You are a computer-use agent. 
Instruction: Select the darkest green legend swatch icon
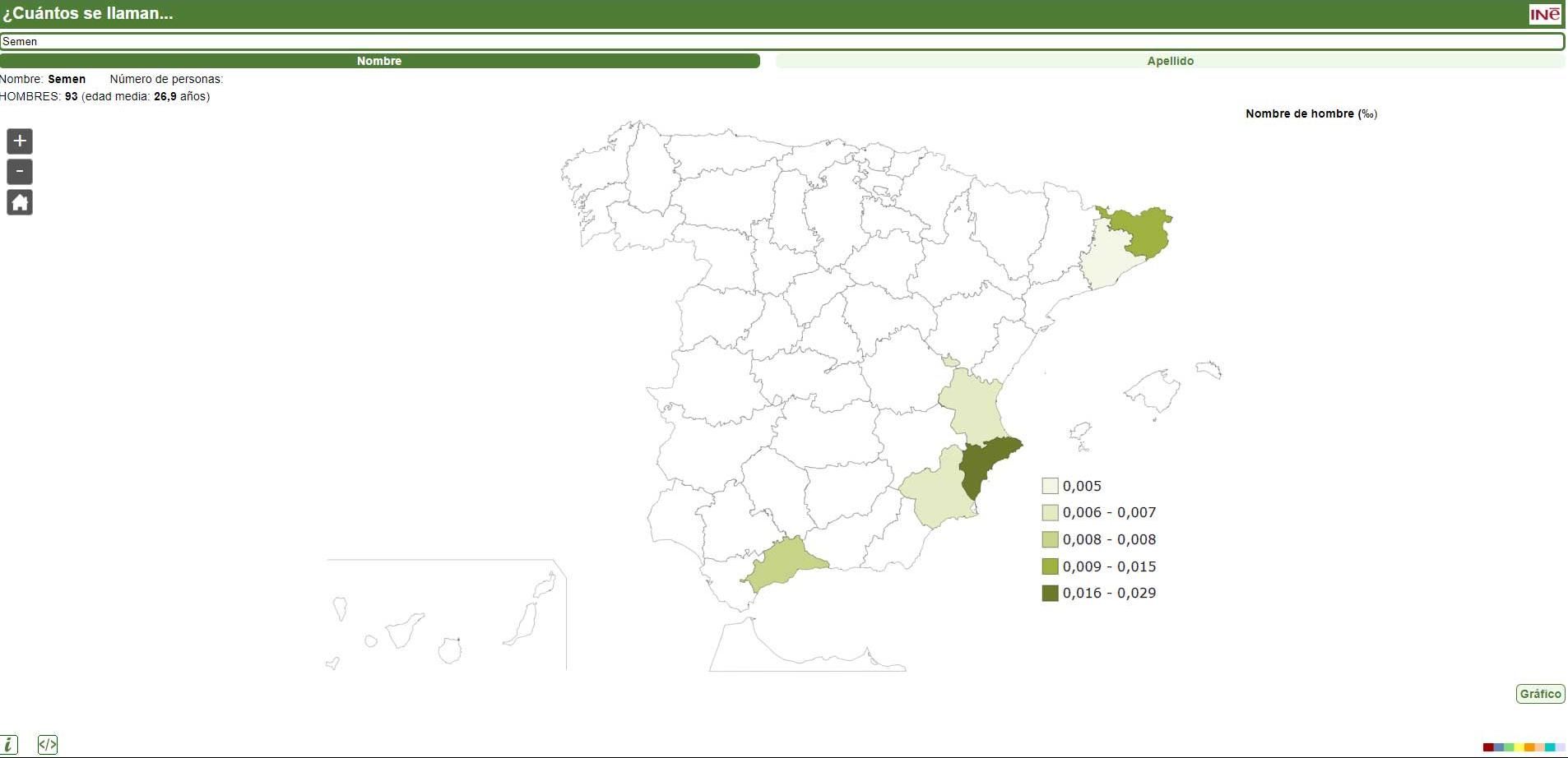point(1049,592)
